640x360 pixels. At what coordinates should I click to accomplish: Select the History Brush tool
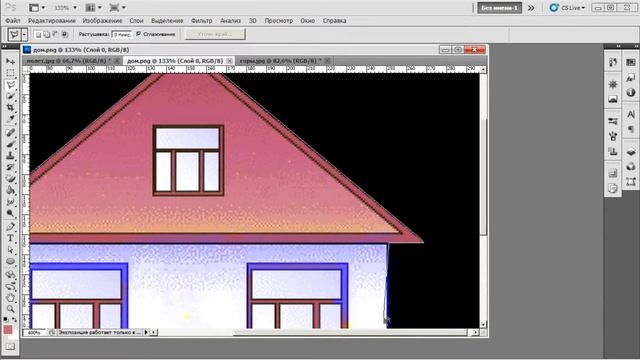(11, 167)
